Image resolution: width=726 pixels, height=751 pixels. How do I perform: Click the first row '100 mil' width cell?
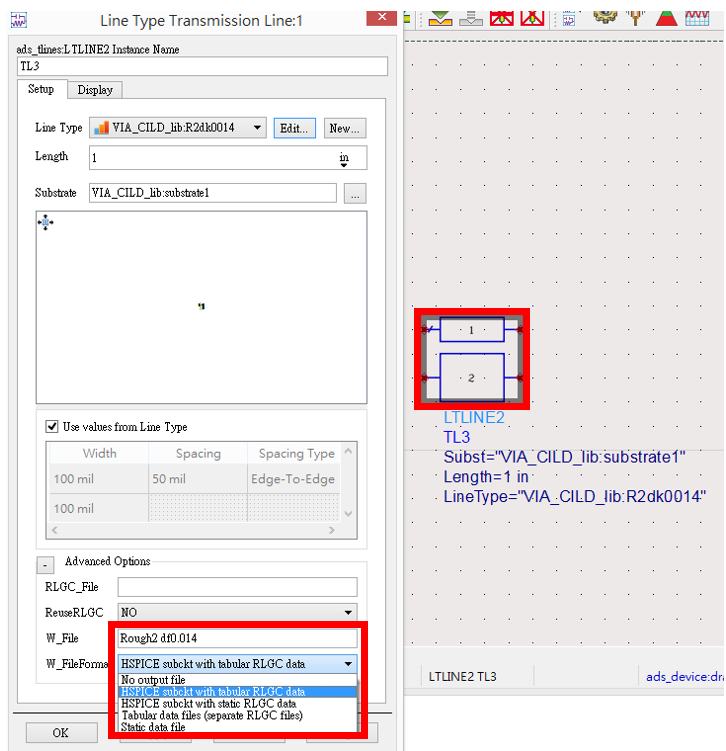tap(99, 478)
